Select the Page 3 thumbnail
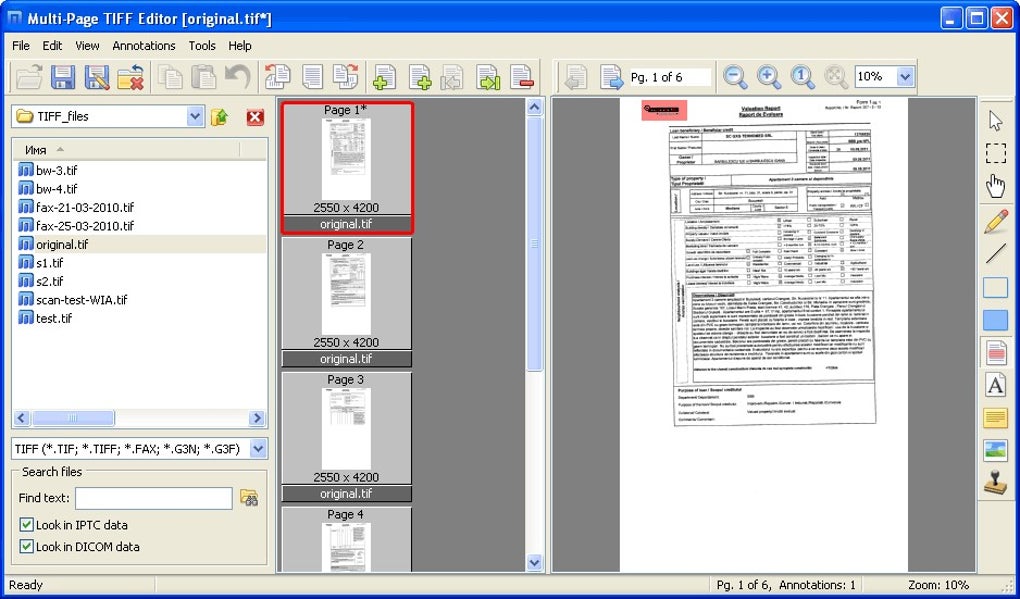The height and width of the screenshot is (599, 1020). (x=347, y=437)
